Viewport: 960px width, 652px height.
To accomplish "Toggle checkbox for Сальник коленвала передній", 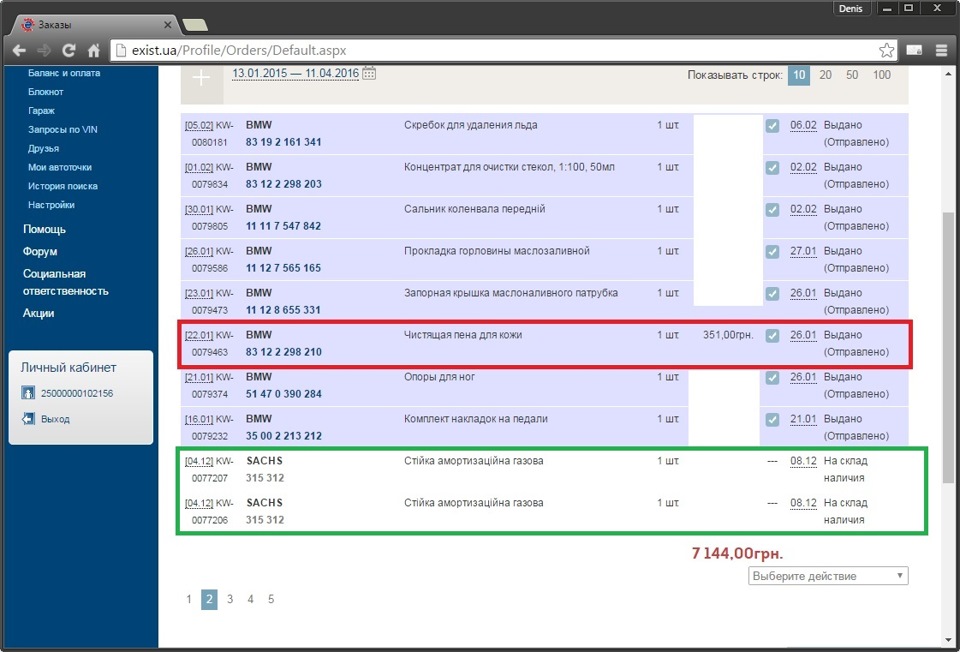I will tap(773, 209).
